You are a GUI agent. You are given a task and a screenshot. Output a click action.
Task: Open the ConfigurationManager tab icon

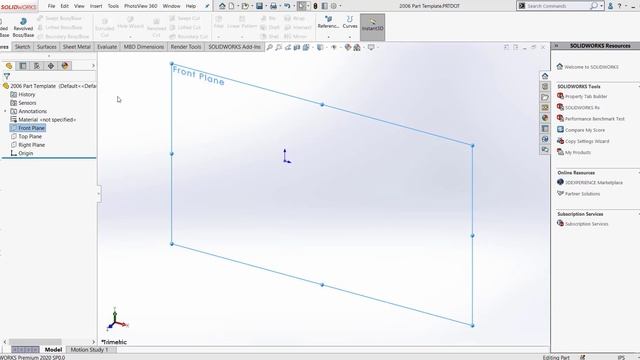(x=37, y=66)
